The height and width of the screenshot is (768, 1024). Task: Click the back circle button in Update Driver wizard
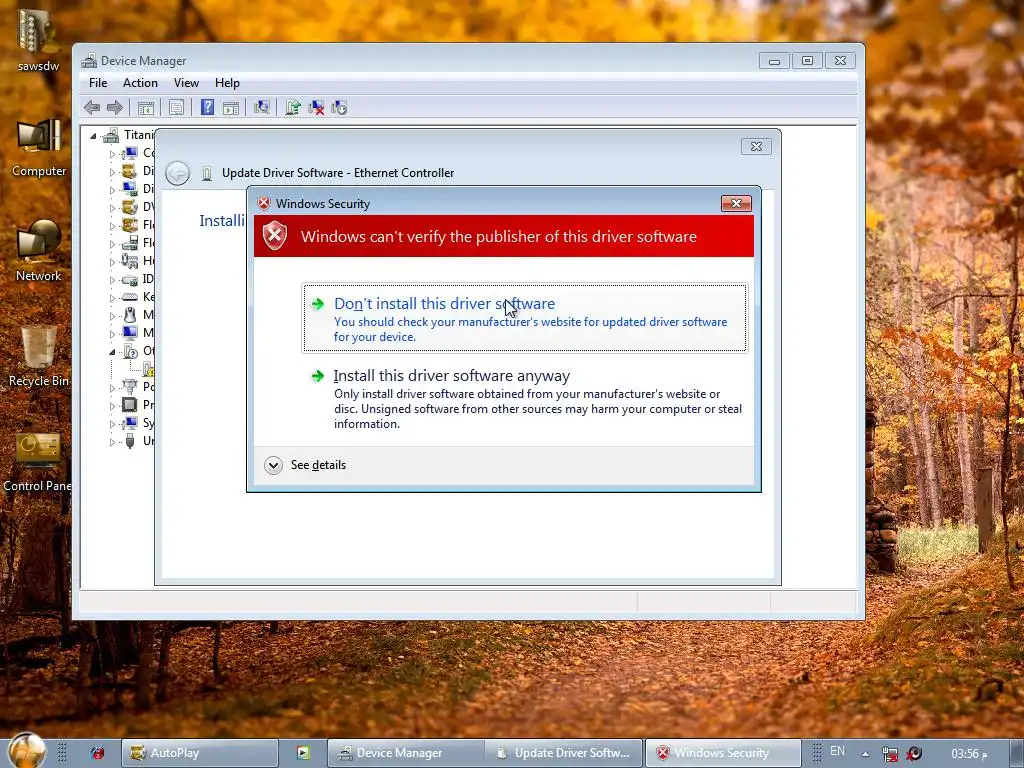[x=178, y=173]
